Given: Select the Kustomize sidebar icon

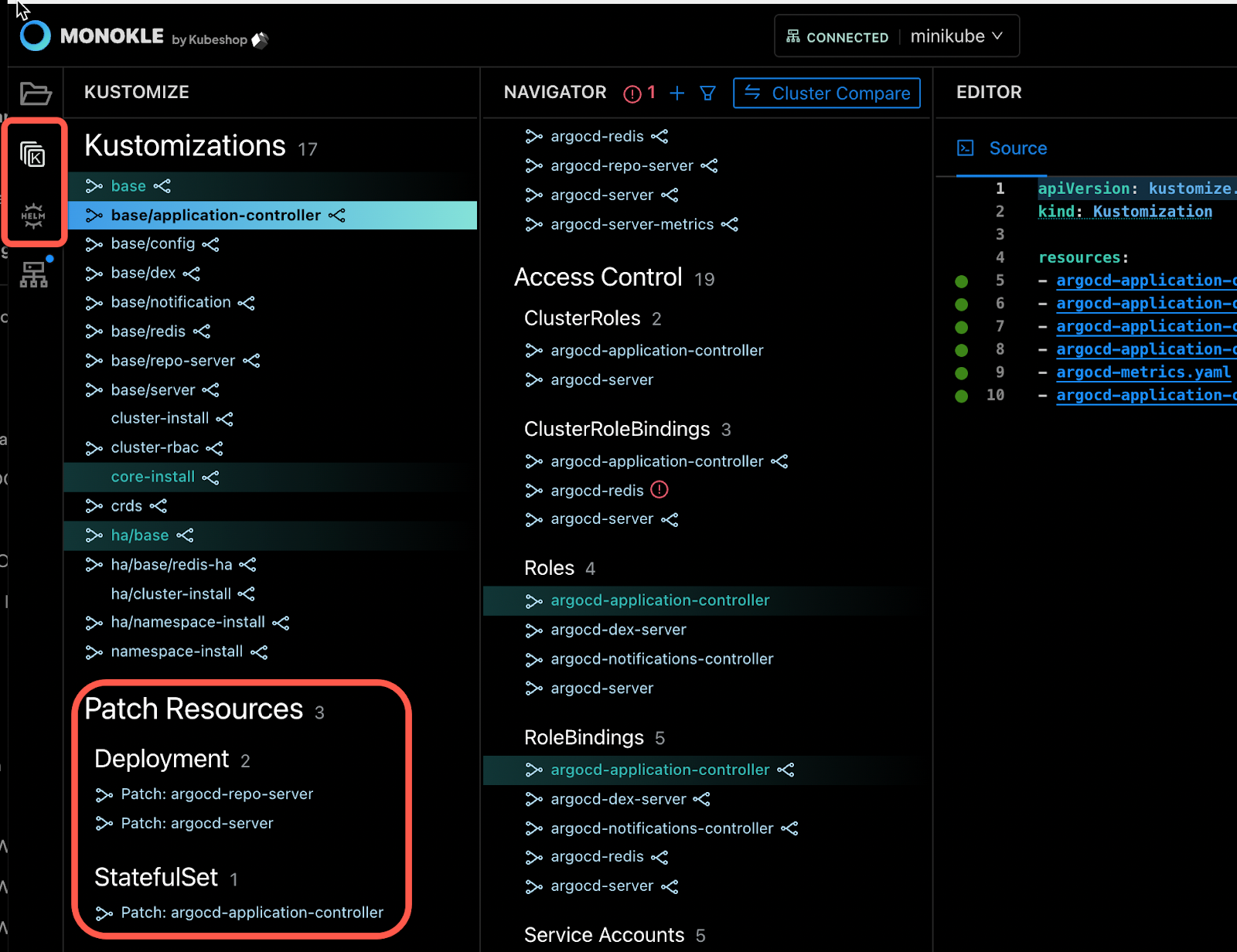Looking at the screenshot, I should click(x=32, y=155).
